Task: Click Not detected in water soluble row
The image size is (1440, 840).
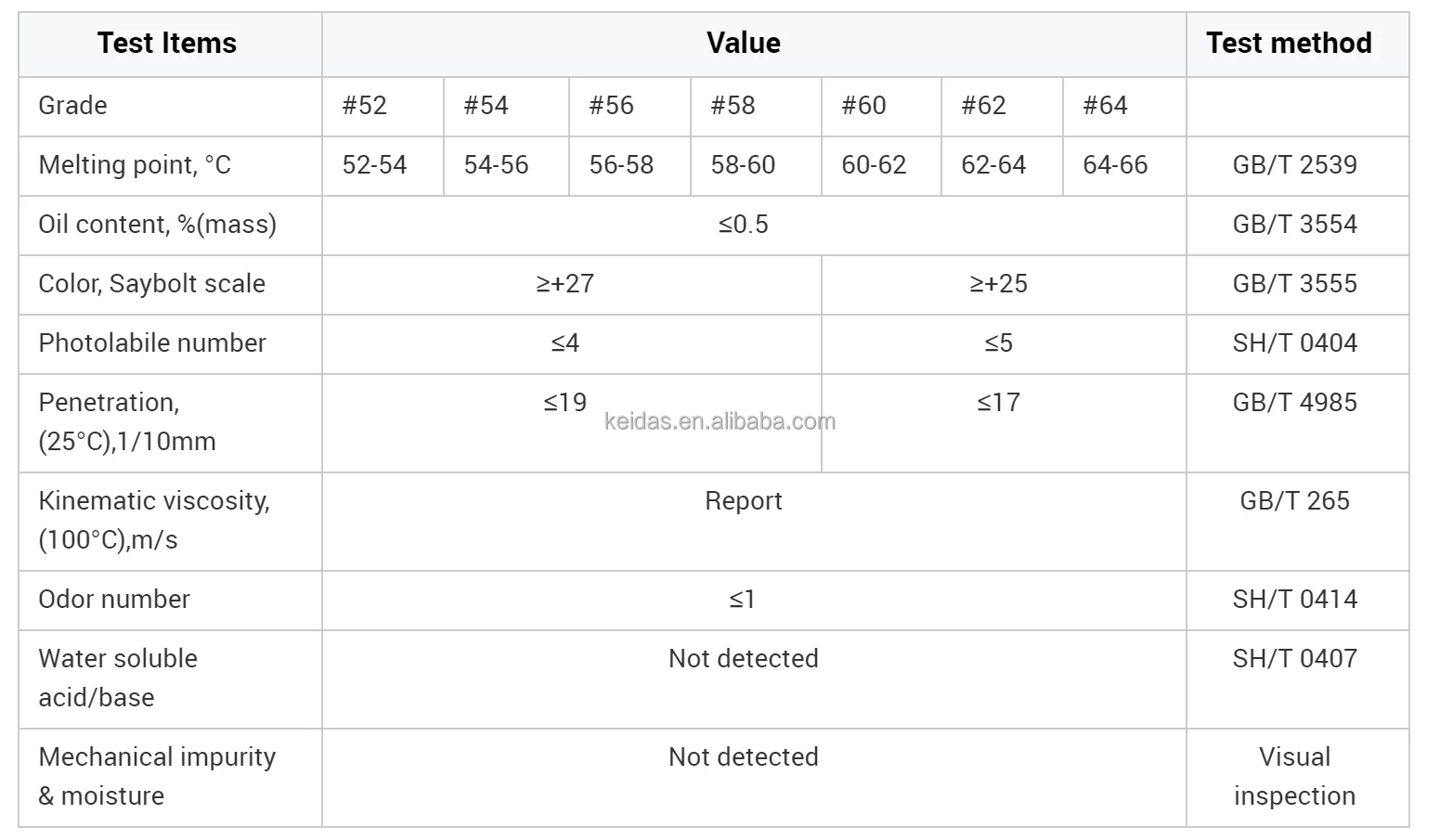Action: (x=744, y=658)
